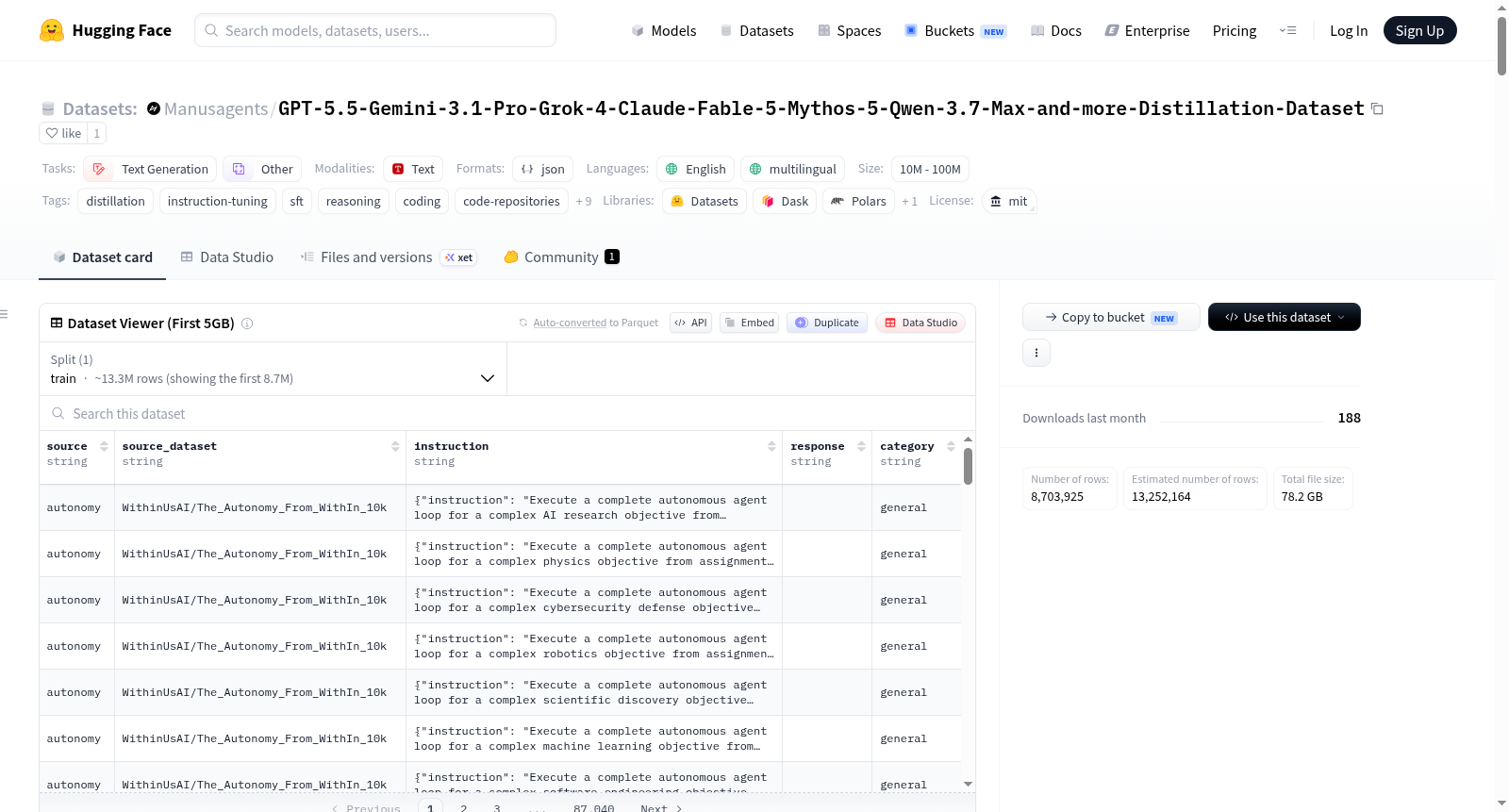Click Log In

(1349, 30)
